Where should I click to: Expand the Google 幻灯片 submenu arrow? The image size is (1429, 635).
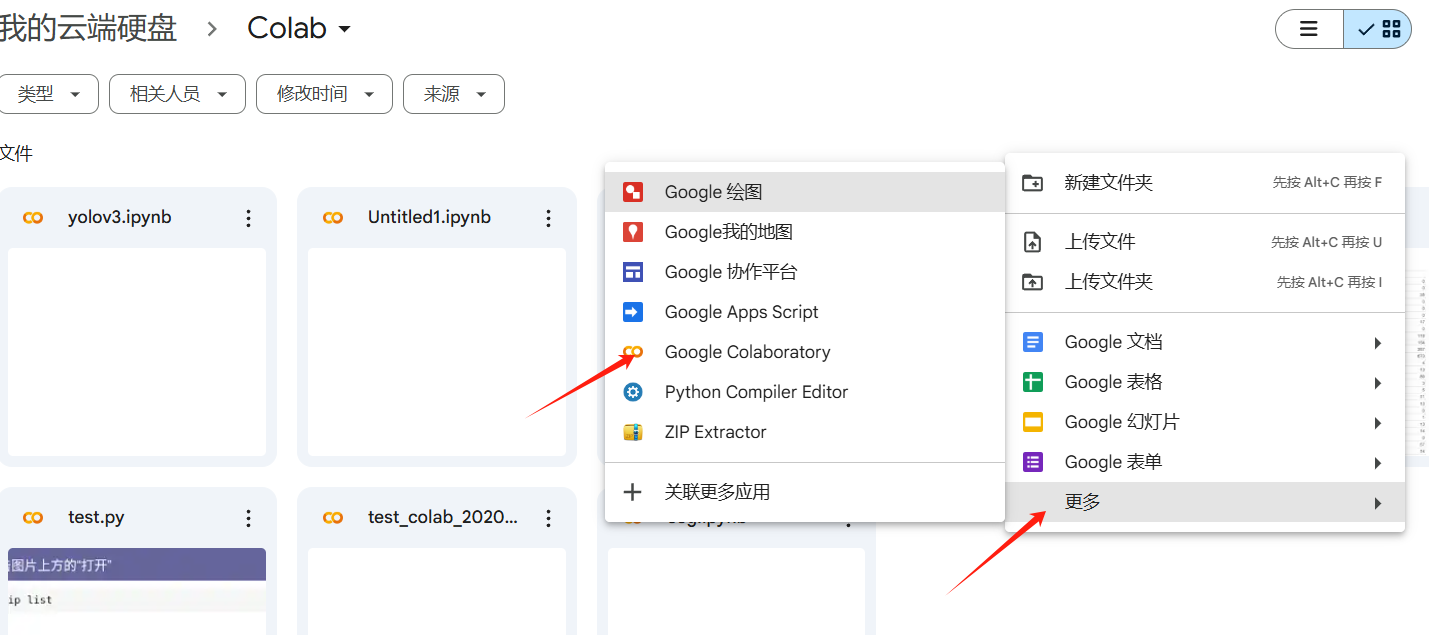pos(1378,423)
